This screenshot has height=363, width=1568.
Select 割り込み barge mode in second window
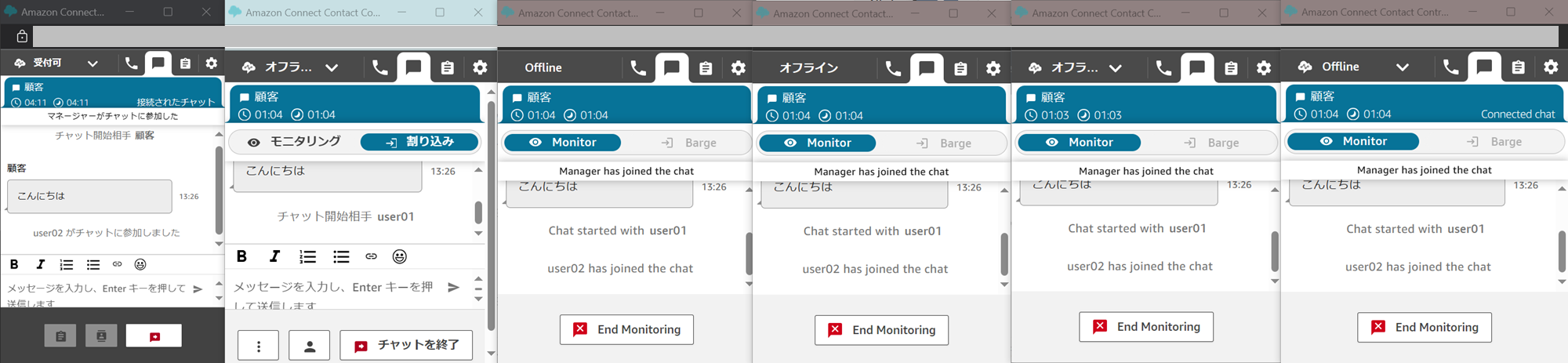click(x=419, y=142)
